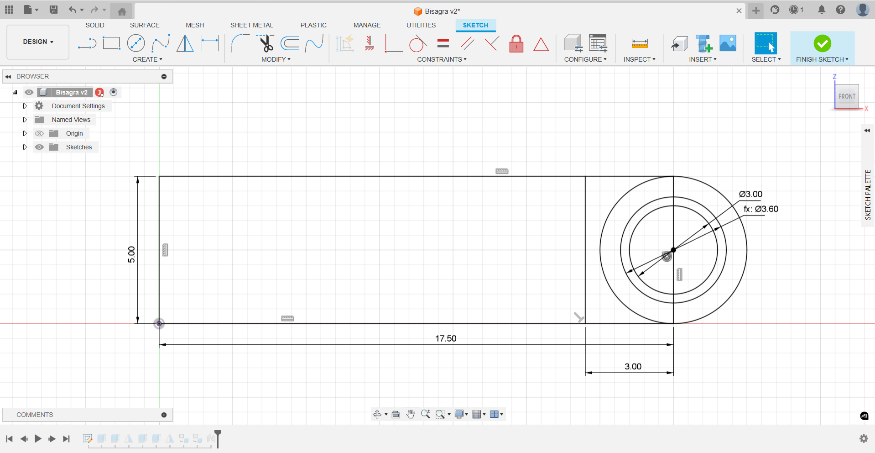Apply the Tangent constraint
Image resolution: width=875 pixels, height=453 pixels.
point(418,43)
